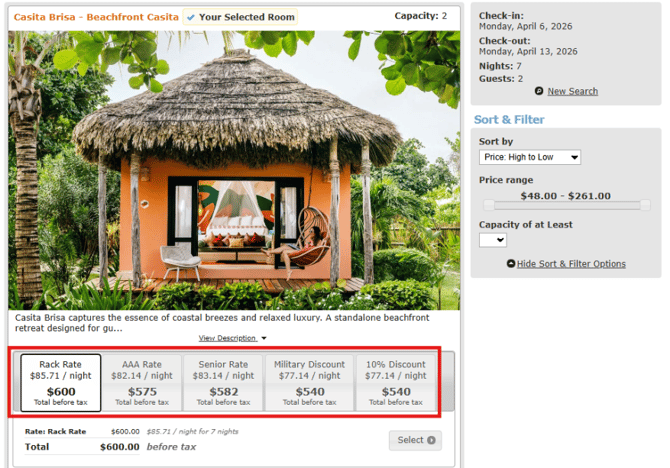
Task: Click the Casita Brisa room photo
Action: coord(233,170)
